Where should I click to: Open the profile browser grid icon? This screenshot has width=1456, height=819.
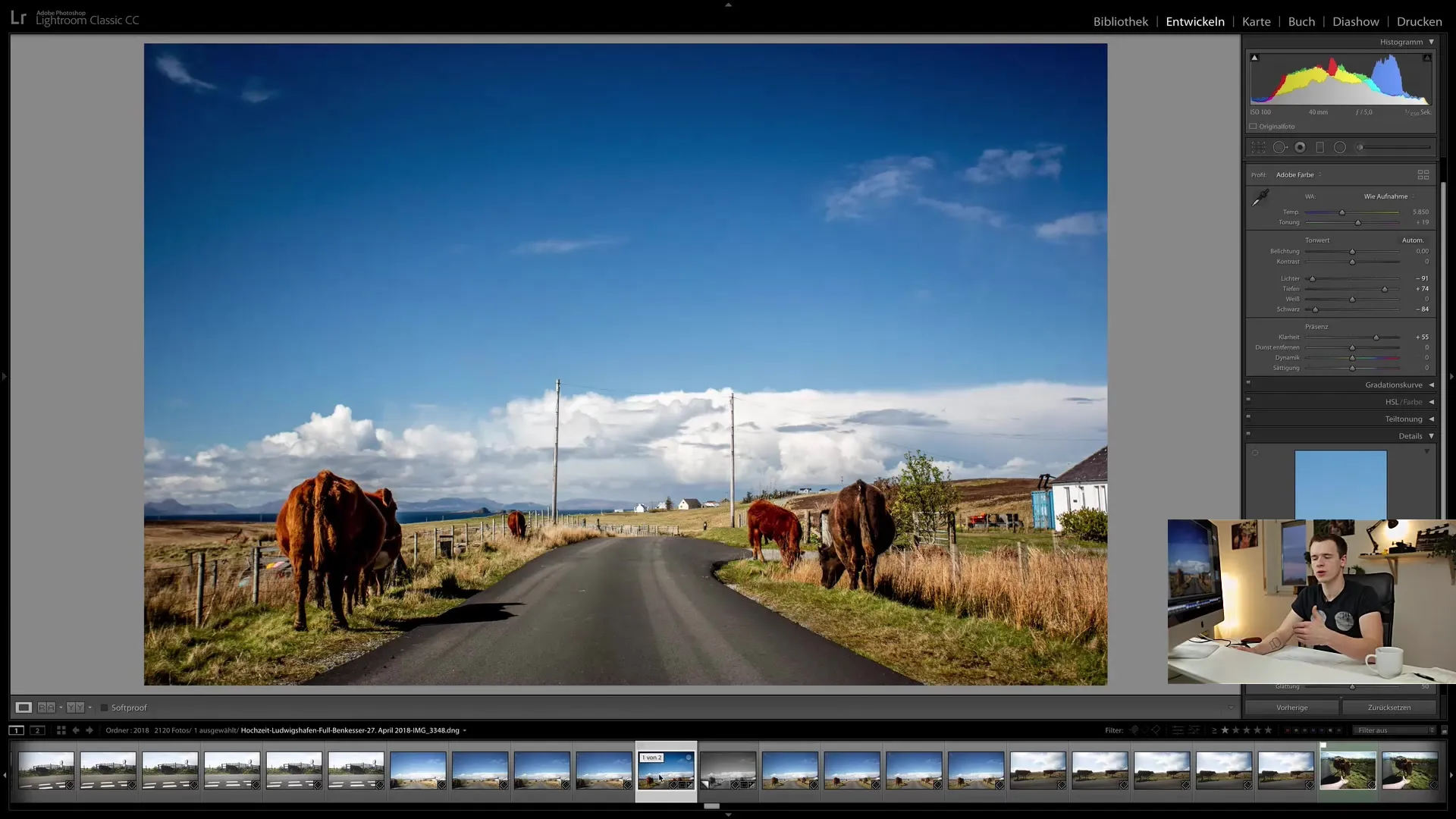[1423, 174]
